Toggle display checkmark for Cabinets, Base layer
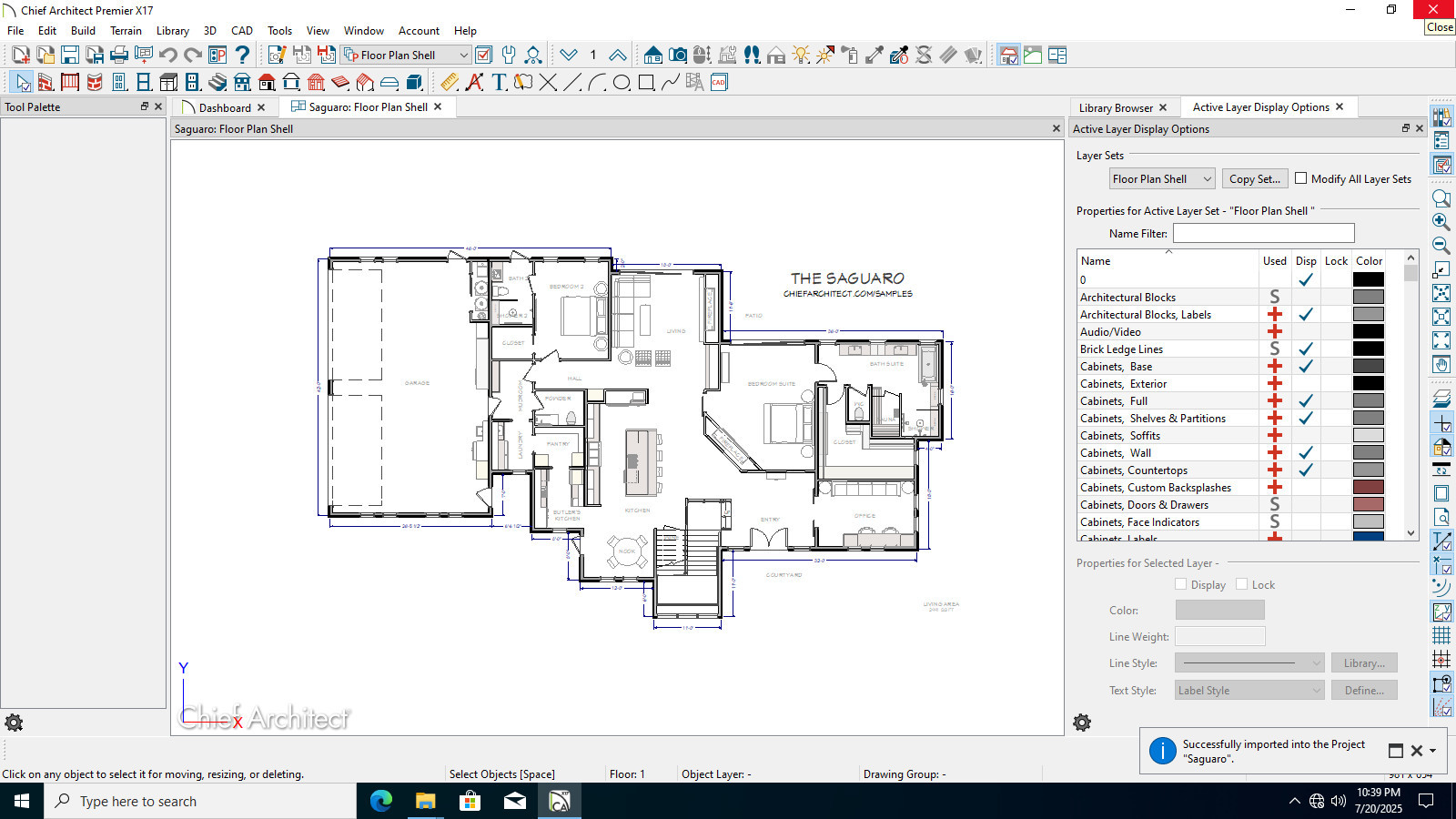 click(1306, 367)
